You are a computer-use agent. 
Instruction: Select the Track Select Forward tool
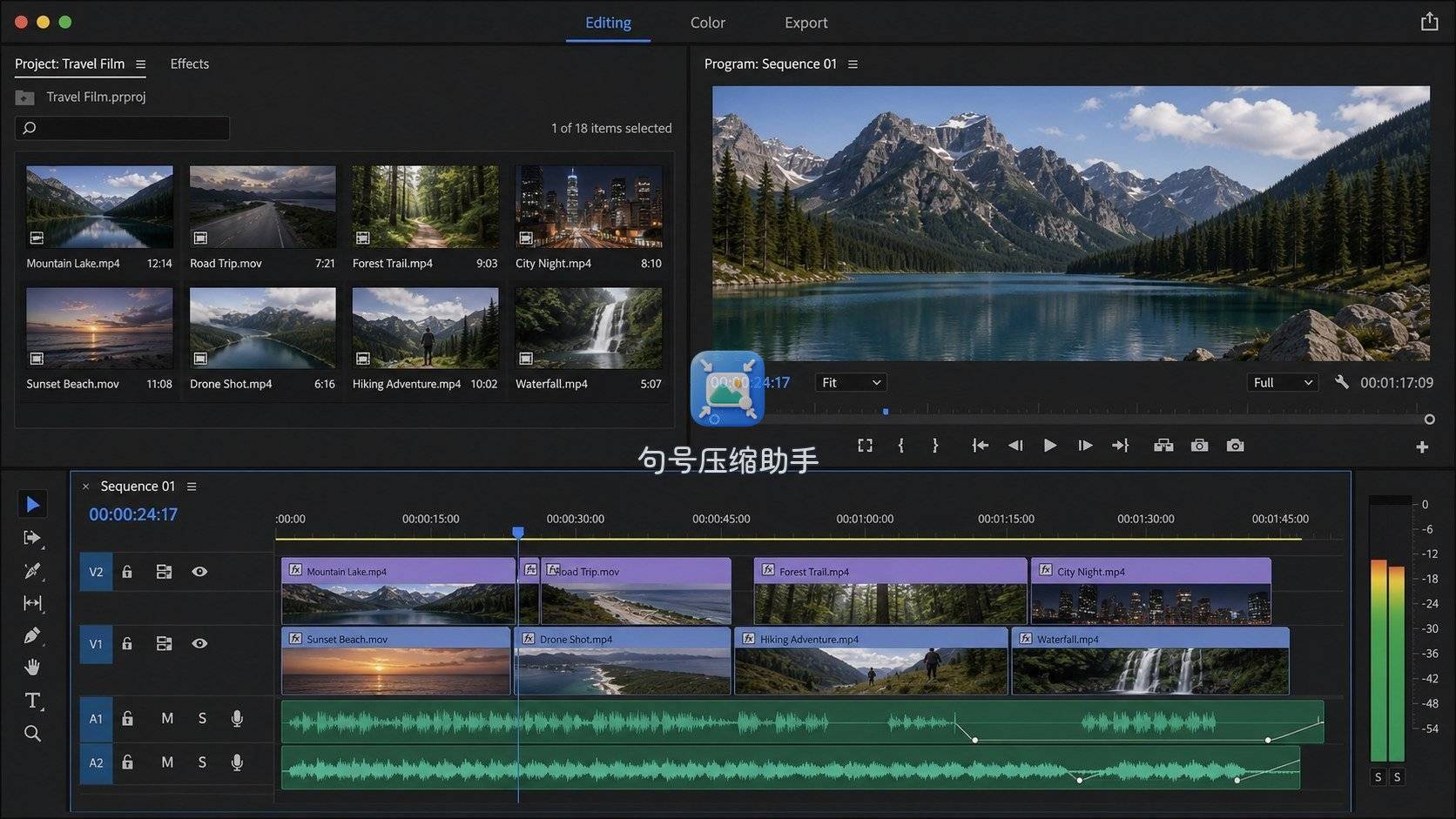pos(32,538)
